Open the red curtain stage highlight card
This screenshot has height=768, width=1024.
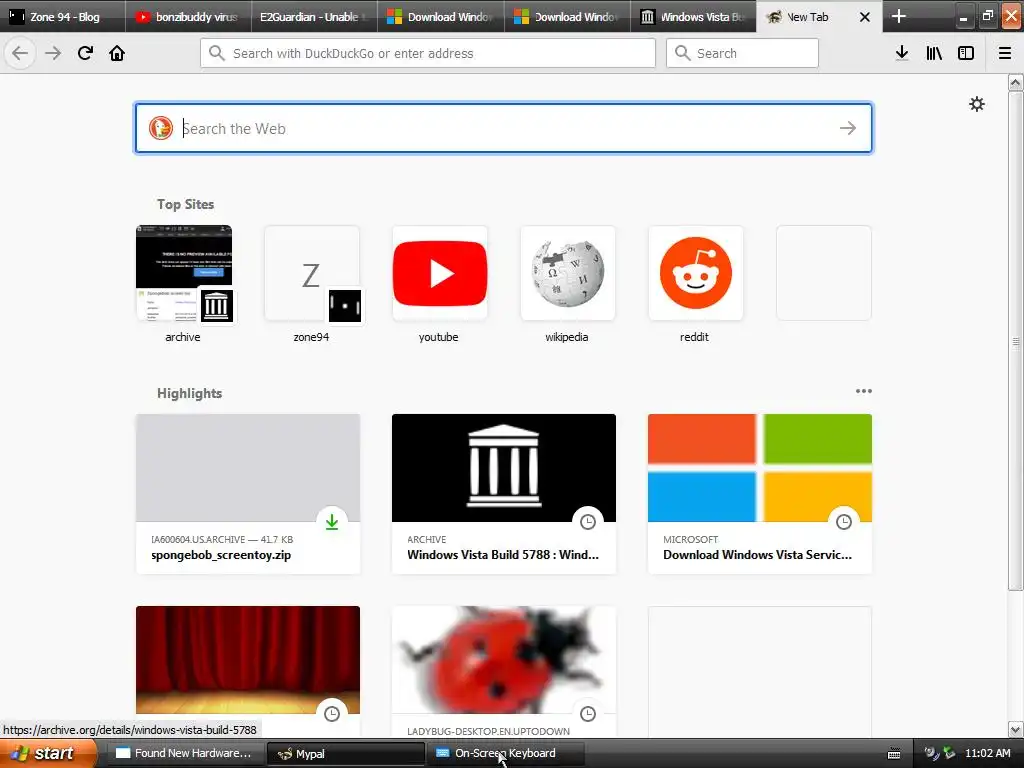[x=248, y=671]
